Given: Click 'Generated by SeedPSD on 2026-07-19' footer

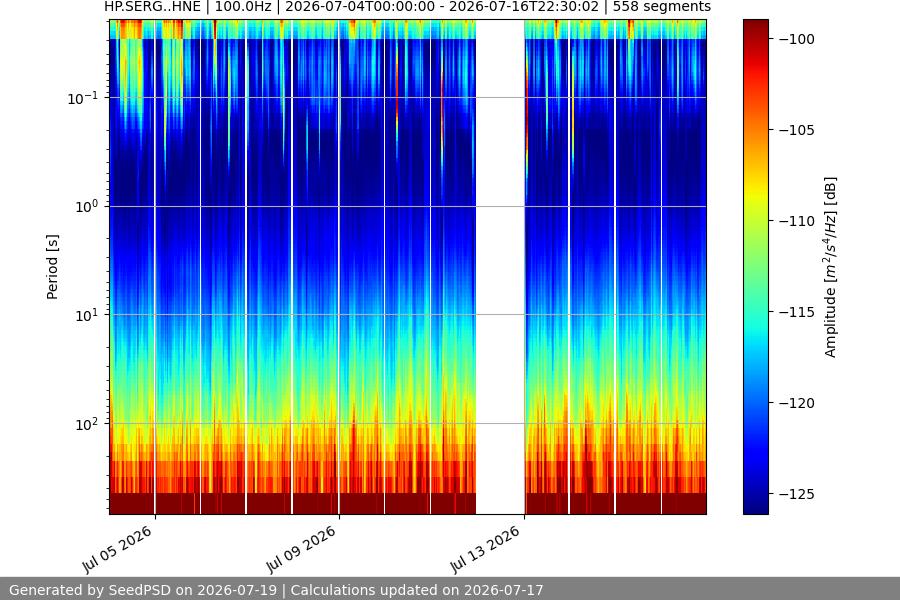Looking at the screenshot, I should click(x=143, y=590).
